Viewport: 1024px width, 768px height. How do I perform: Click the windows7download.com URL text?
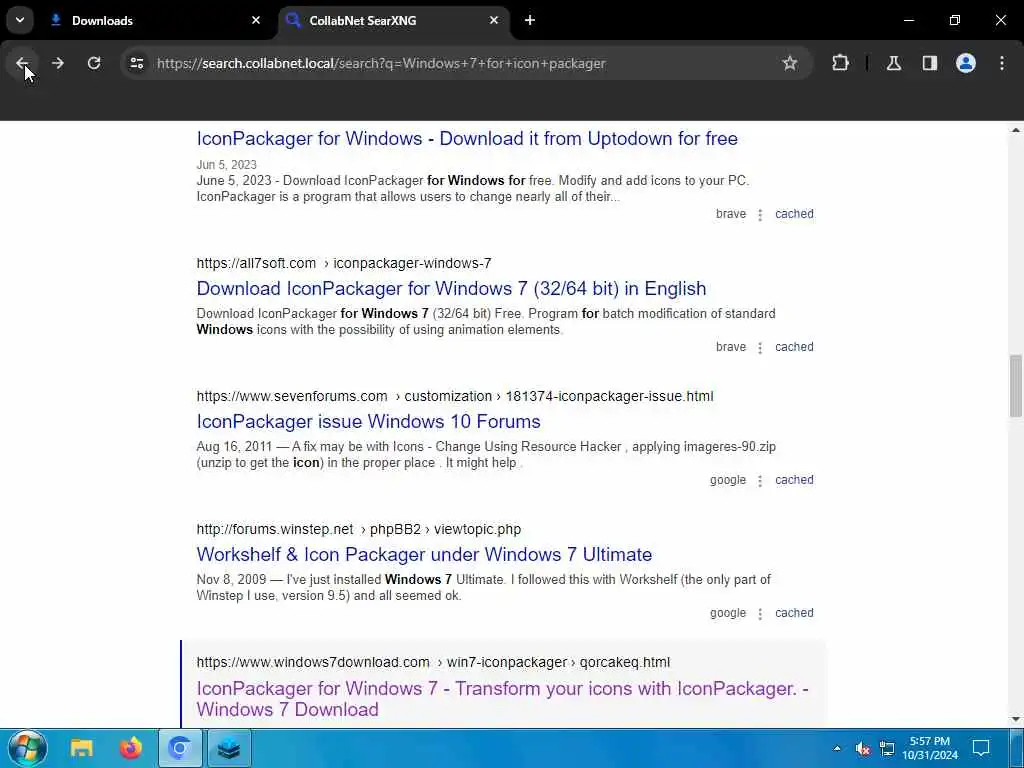click(x=313, y=662)
